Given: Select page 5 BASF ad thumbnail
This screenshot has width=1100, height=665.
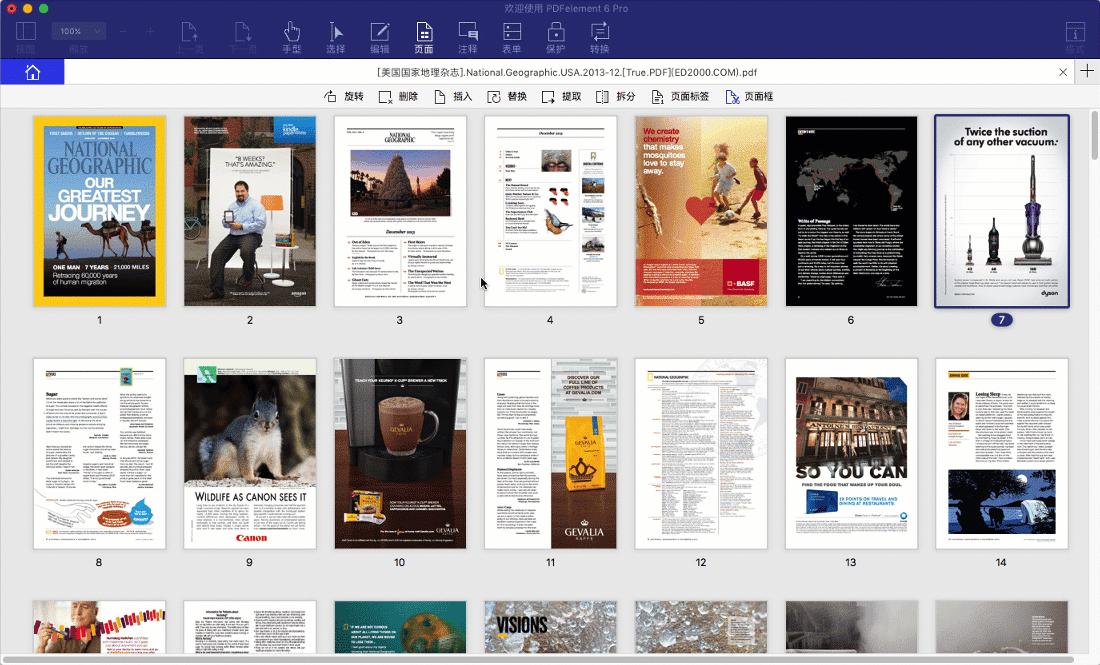Looking at the screenshot, I should (701, 211).
